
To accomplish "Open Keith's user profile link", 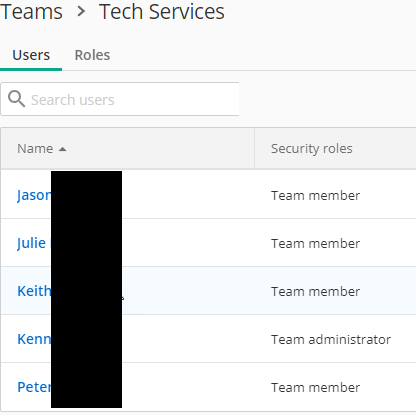I will click(34, 291).
